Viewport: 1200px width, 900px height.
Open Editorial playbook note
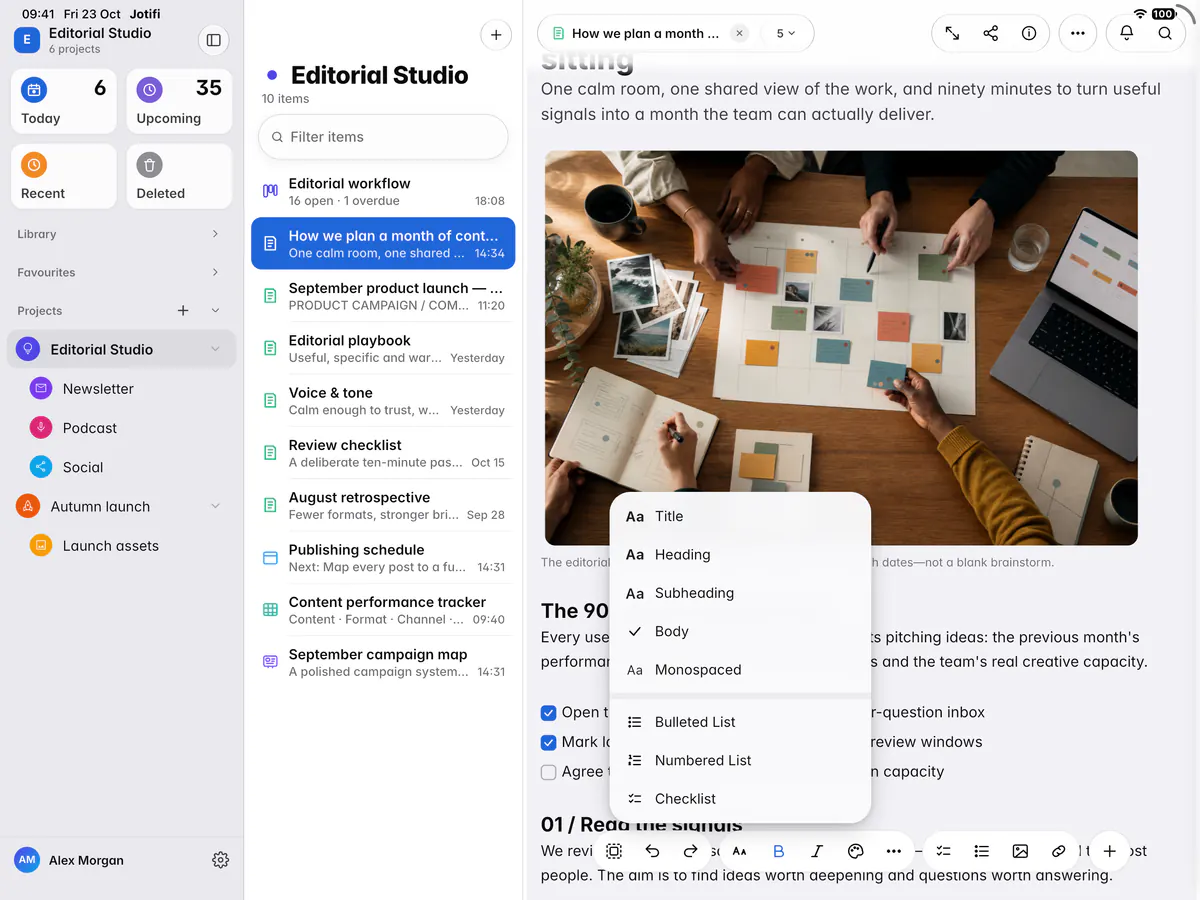tap(383, 348)
